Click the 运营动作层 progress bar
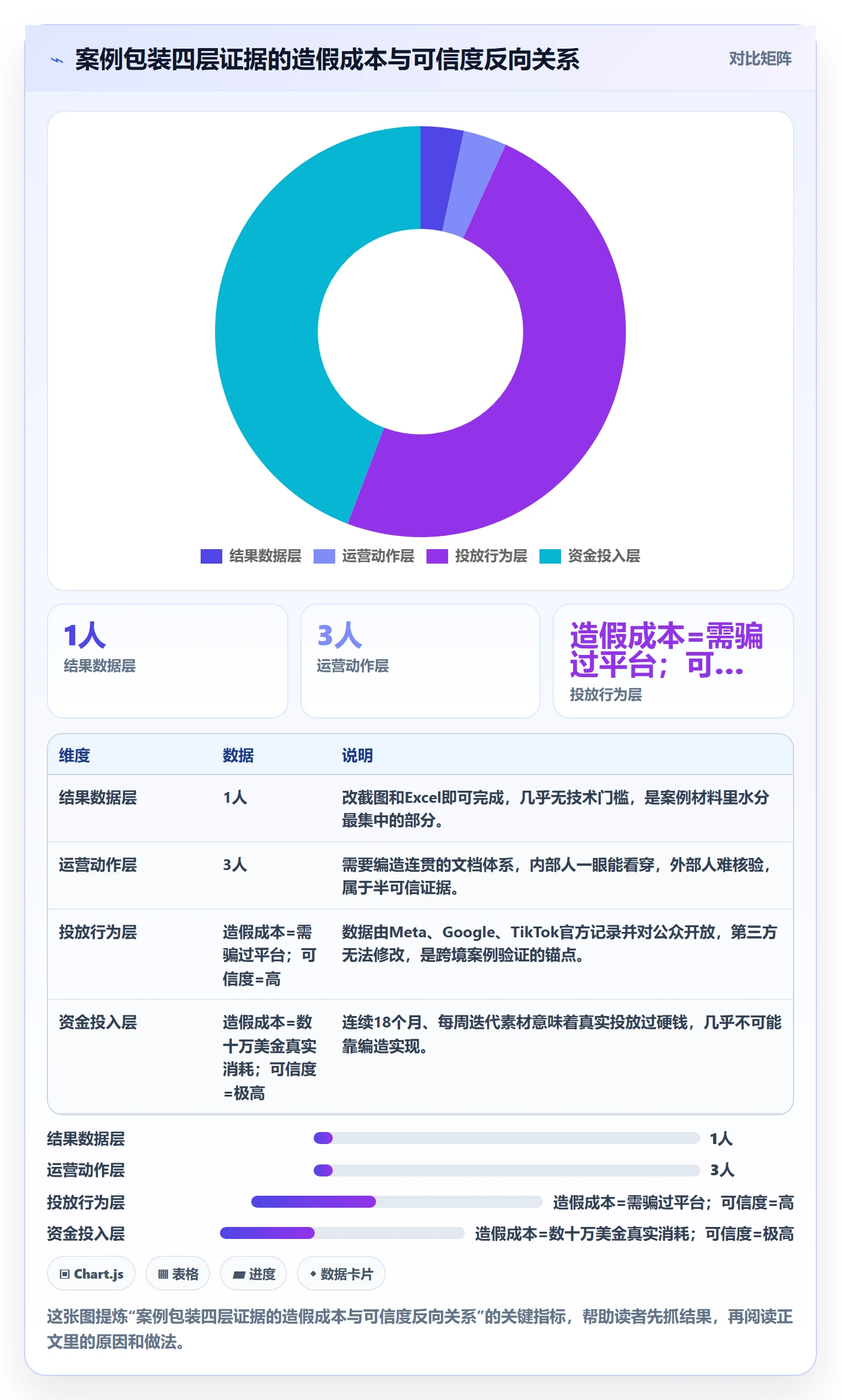The width and height of the screenshot is (841, 1400). [507, 1170]
